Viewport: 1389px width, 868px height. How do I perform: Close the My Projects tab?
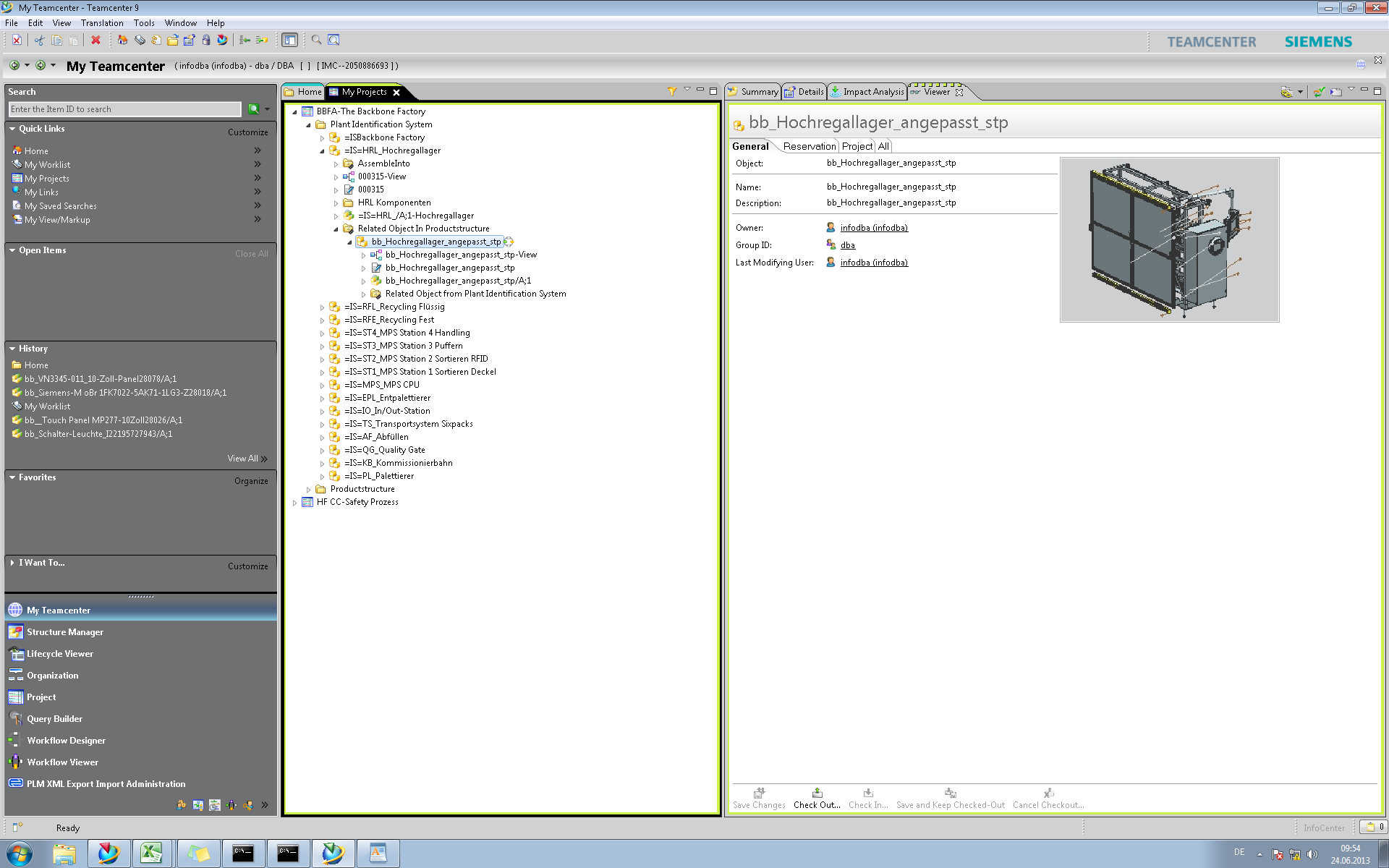pos(396,93)
